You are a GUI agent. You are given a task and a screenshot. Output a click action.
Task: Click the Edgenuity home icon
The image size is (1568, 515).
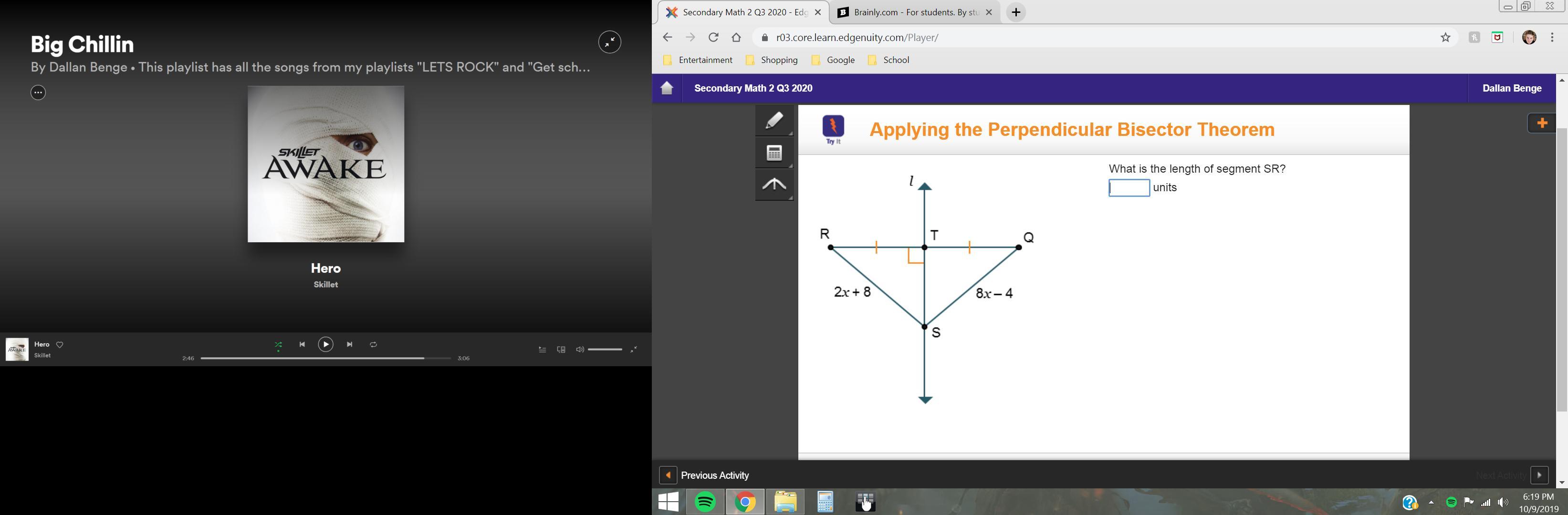(x=667, y=88)
